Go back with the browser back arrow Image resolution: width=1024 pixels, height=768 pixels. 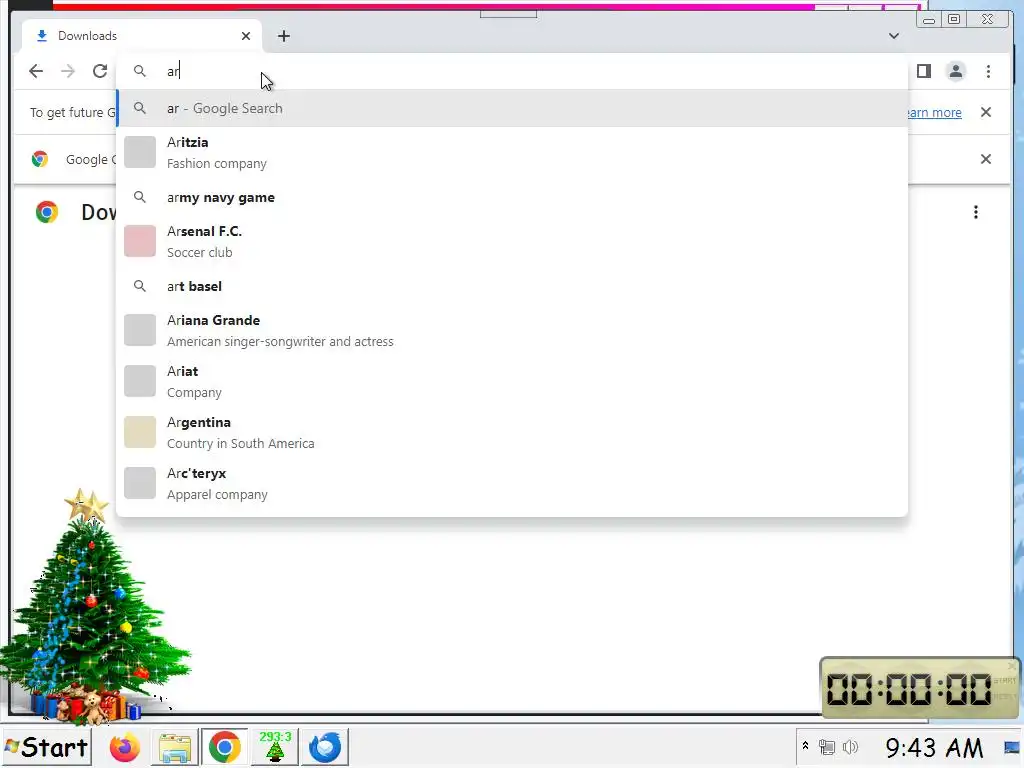pyautogui.click(x=36, y=71)
